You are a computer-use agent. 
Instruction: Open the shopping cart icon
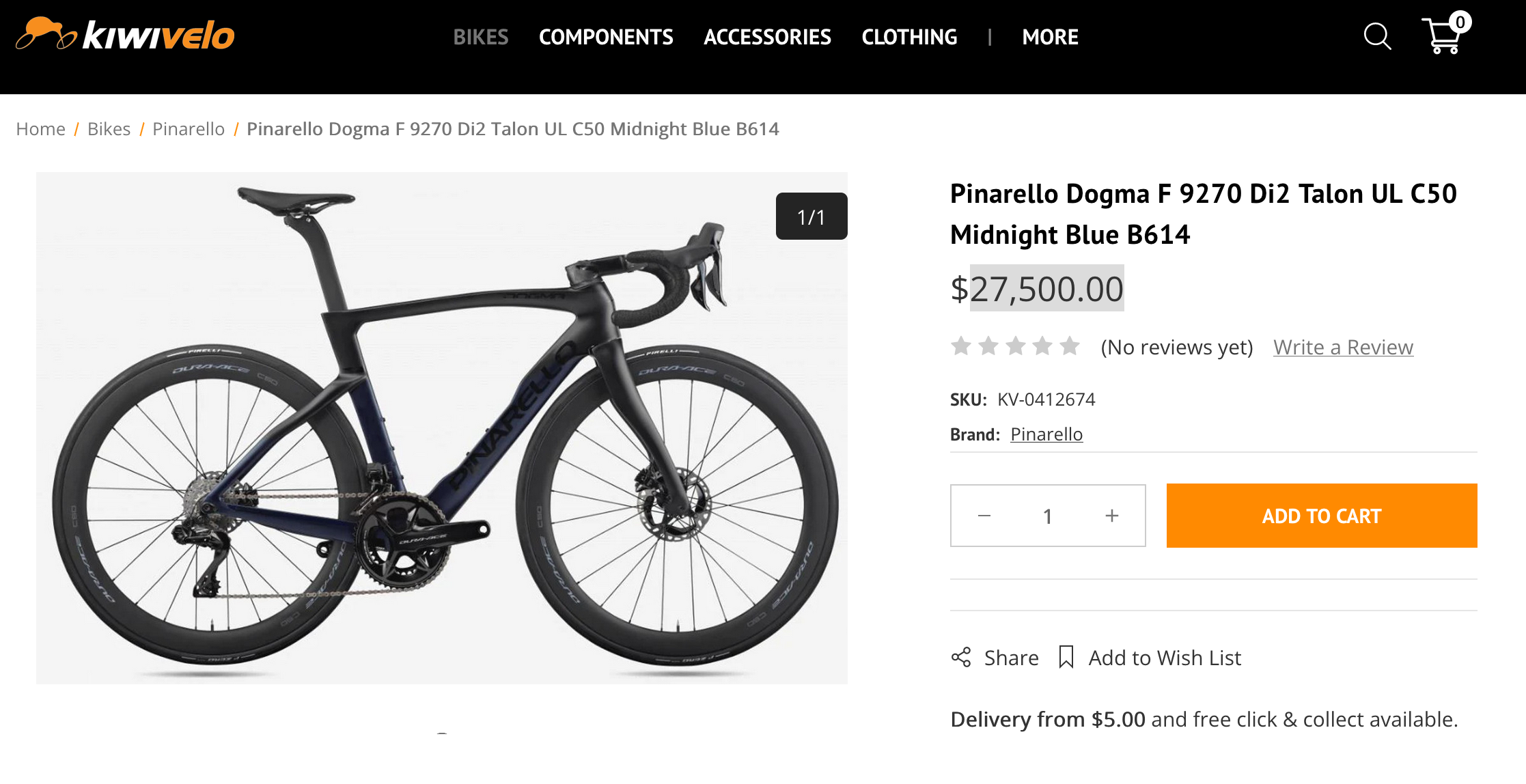(1443, 36)
